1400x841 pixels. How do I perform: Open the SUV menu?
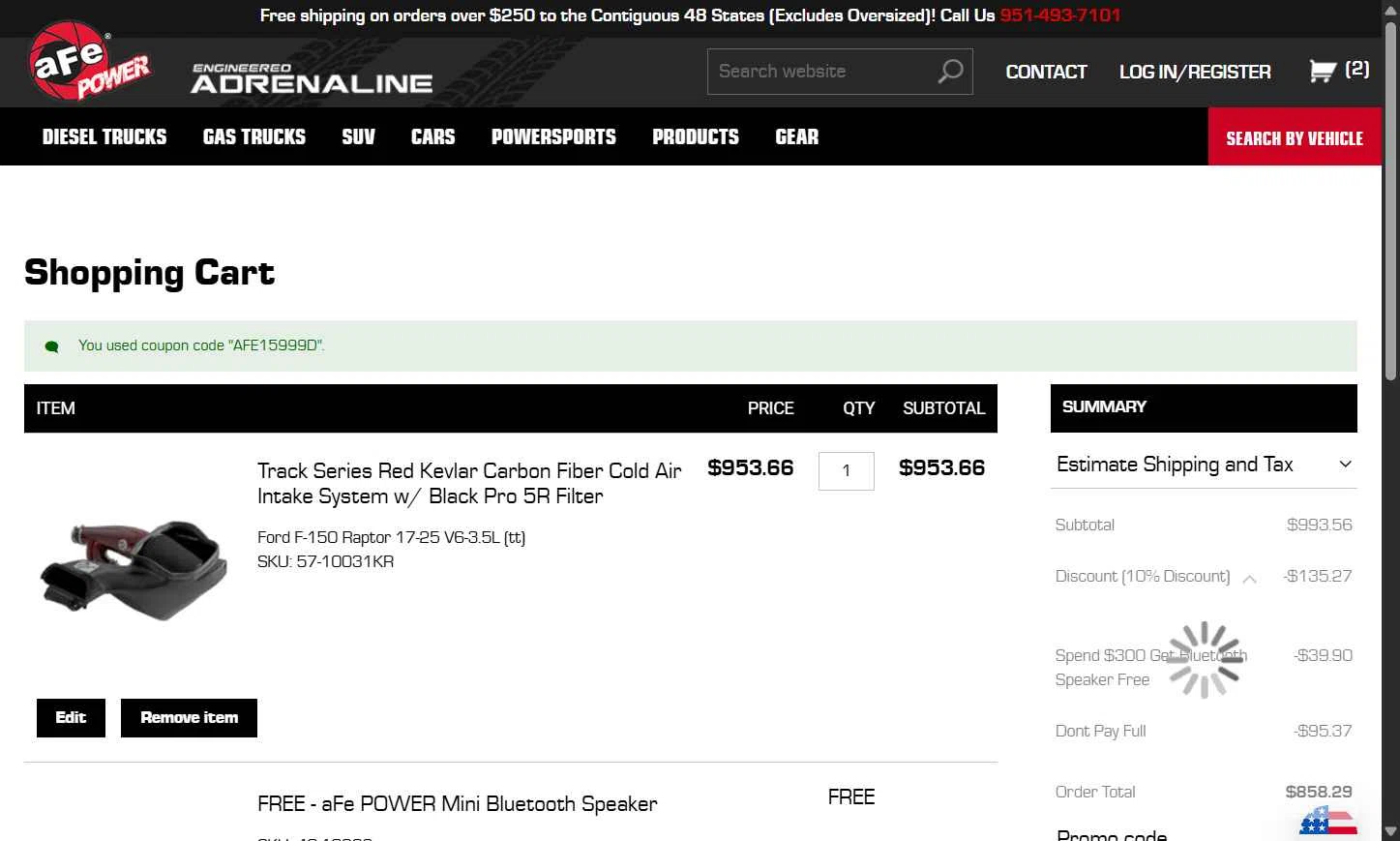[358, 137]
